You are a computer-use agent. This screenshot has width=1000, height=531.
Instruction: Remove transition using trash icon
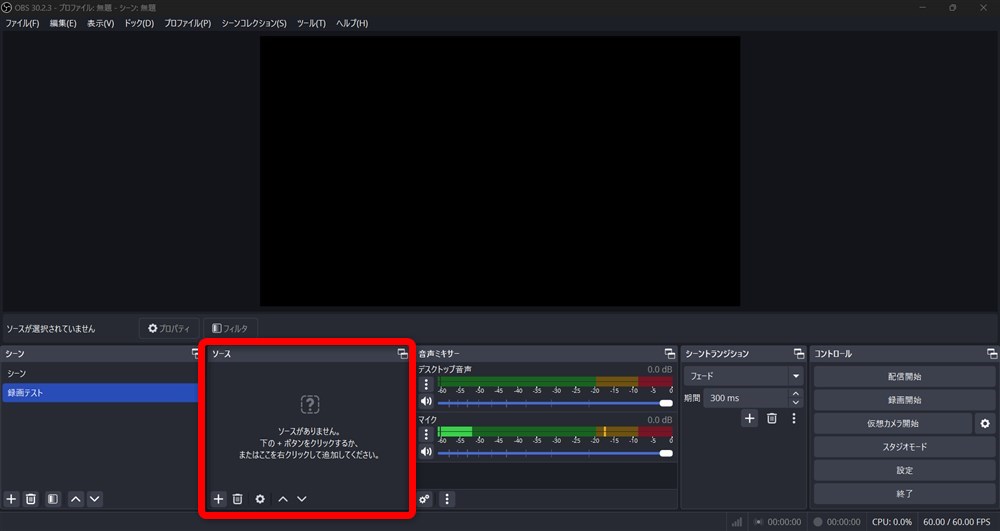tap(772, 418)
